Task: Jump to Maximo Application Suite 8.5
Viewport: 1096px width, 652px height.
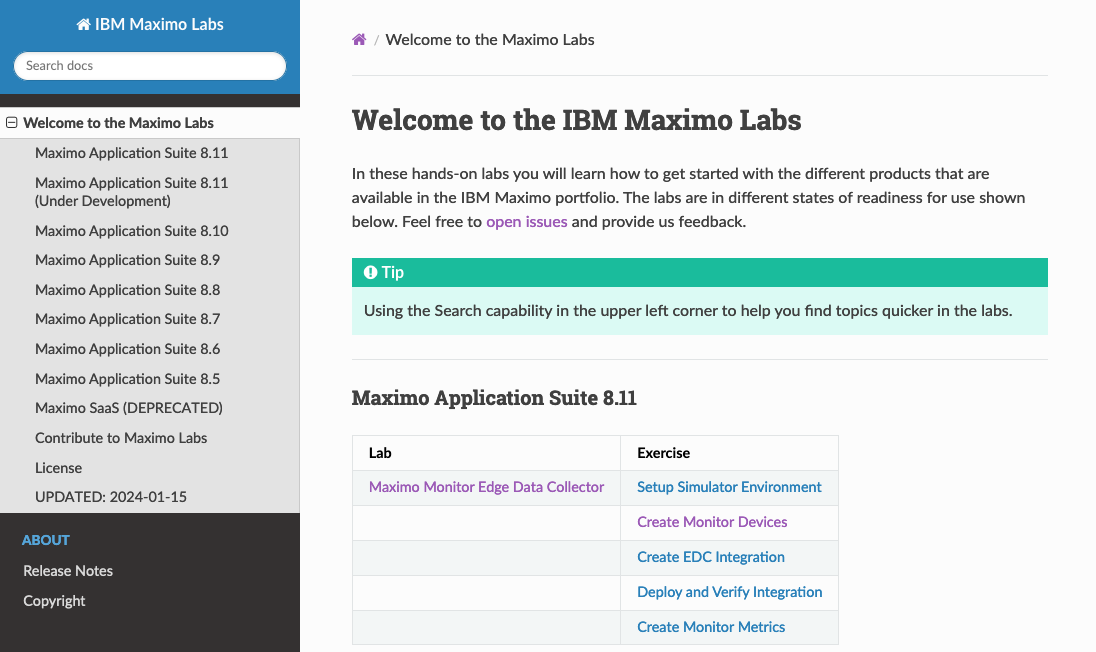Action: [127, 379]
